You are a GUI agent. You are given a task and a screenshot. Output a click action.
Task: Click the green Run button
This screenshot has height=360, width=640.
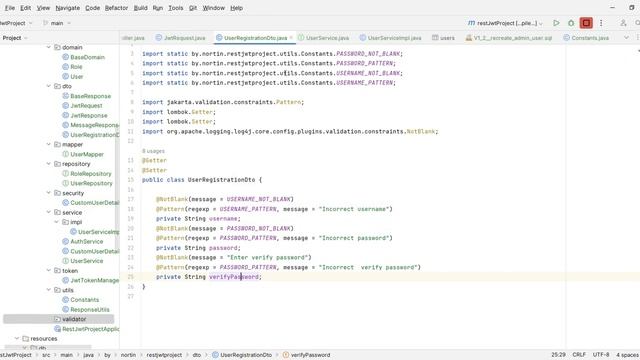coord(556,23)
